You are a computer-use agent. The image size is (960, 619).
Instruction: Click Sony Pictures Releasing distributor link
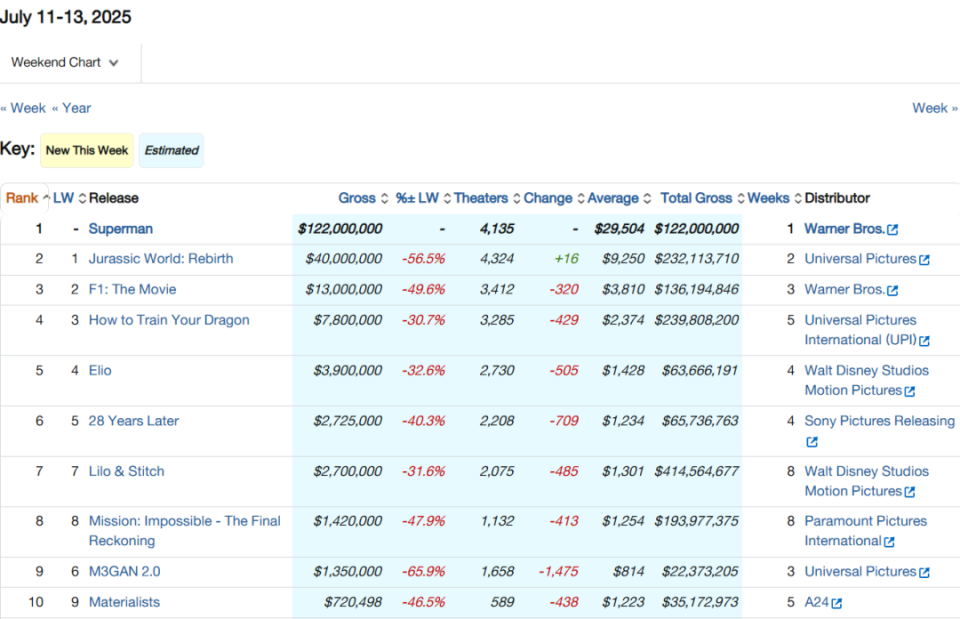click(x=879, y=421)
